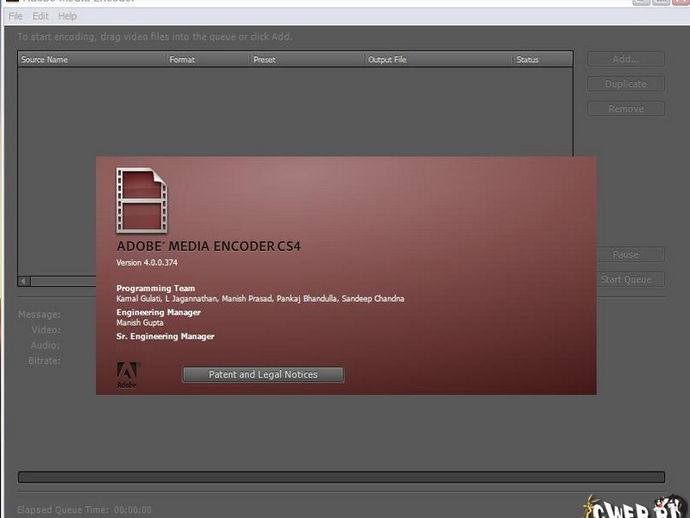
Task: Click the Start Queue button
Action: tap(630, 279)
